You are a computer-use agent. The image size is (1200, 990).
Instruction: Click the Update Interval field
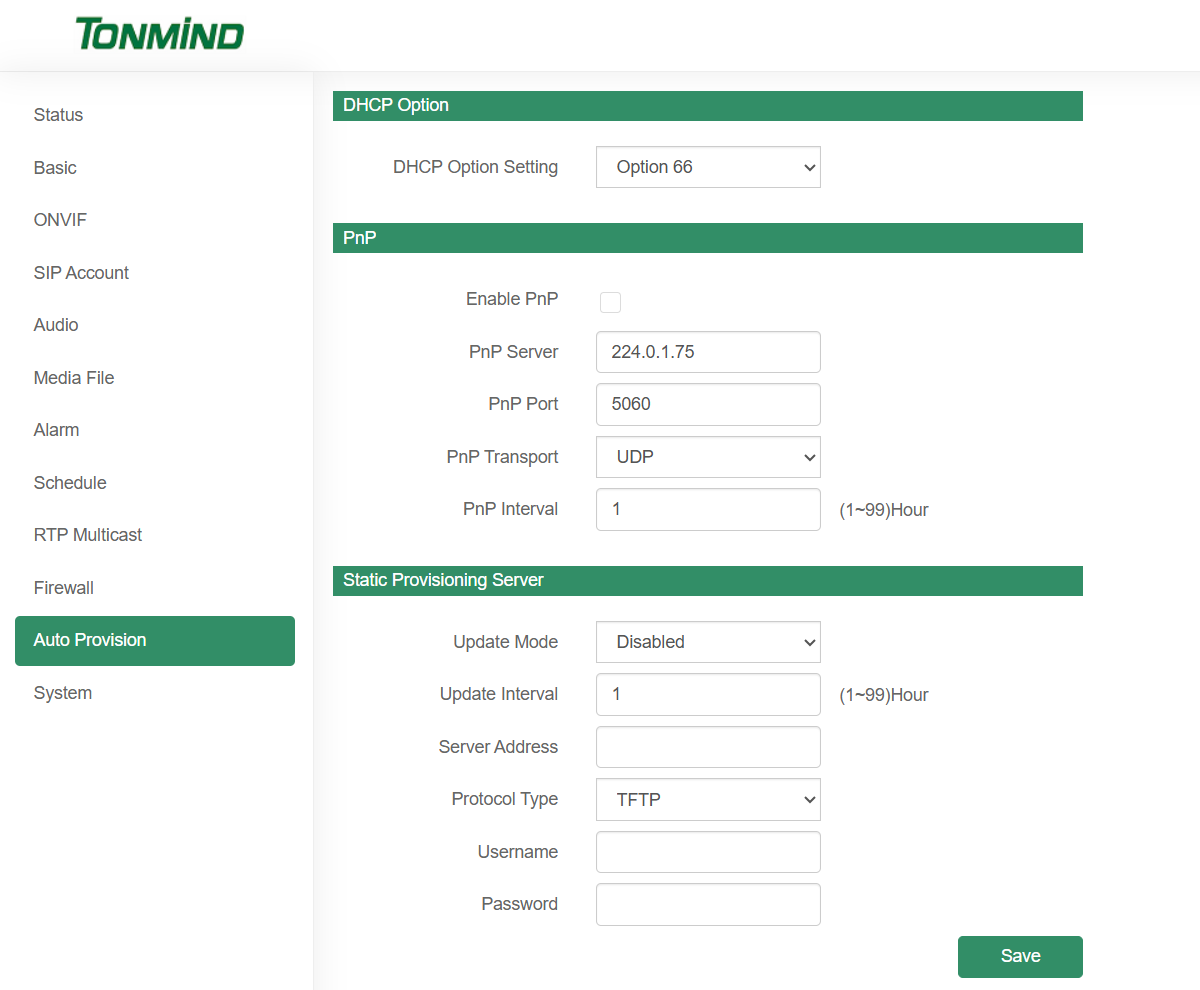pyautogui.click(x=708, y=694)
